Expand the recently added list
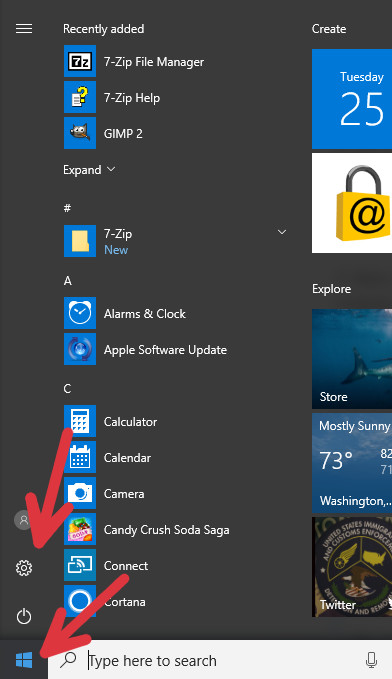 click(x=89, y=170)
